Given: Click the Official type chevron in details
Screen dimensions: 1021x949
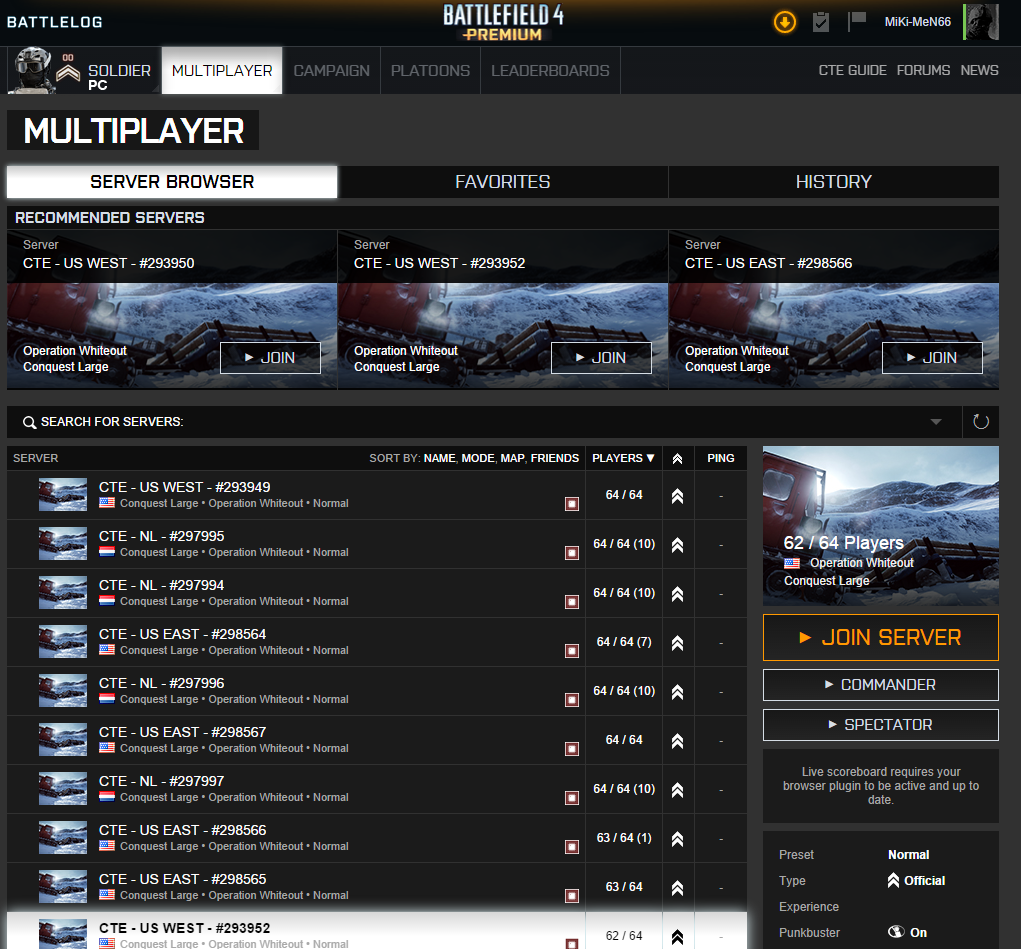Looking at the screenshot, I should tap(893, 881).
